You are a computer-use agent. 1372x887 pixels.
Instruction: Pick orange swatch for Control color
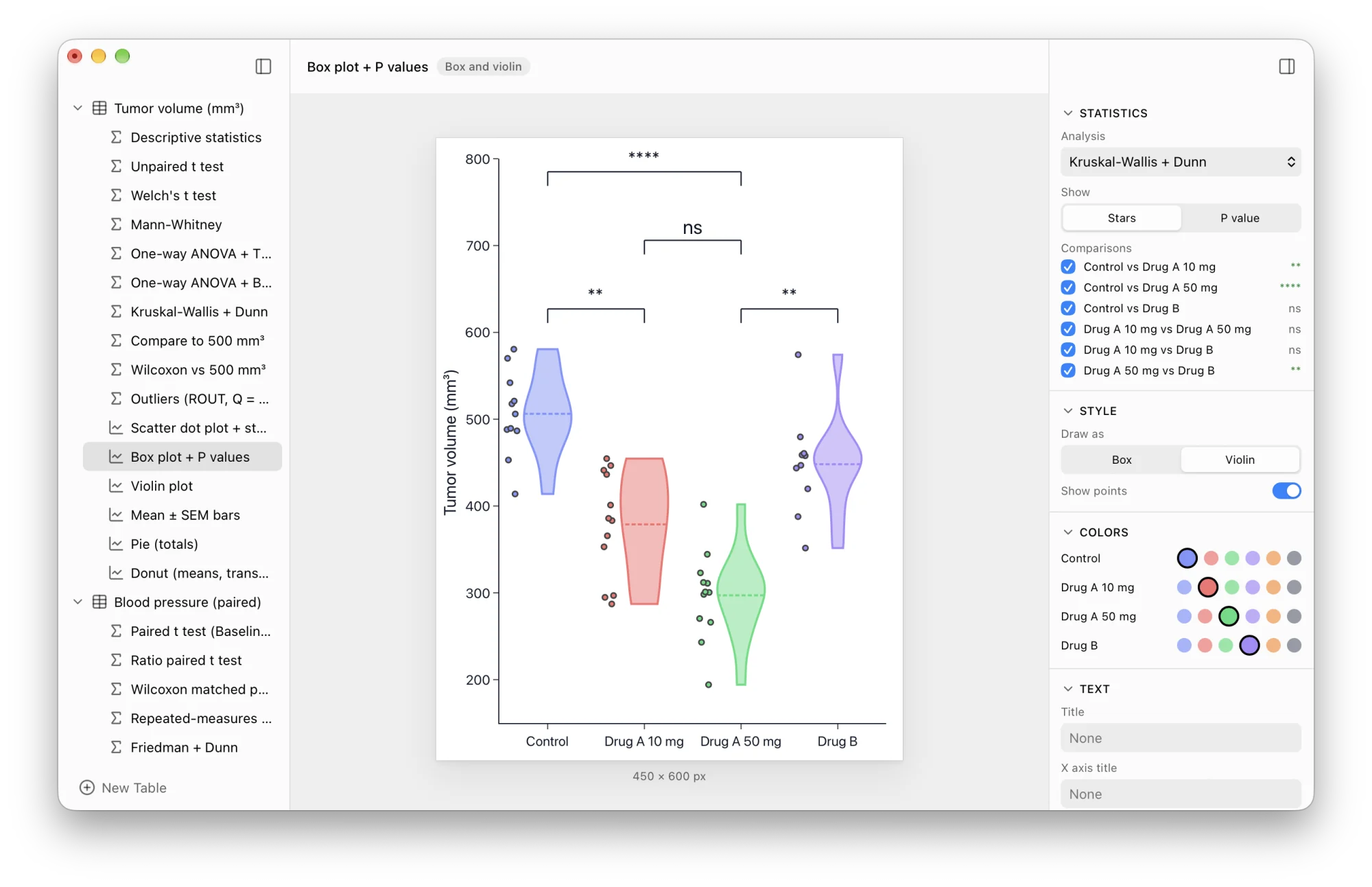coord(1273,558)
